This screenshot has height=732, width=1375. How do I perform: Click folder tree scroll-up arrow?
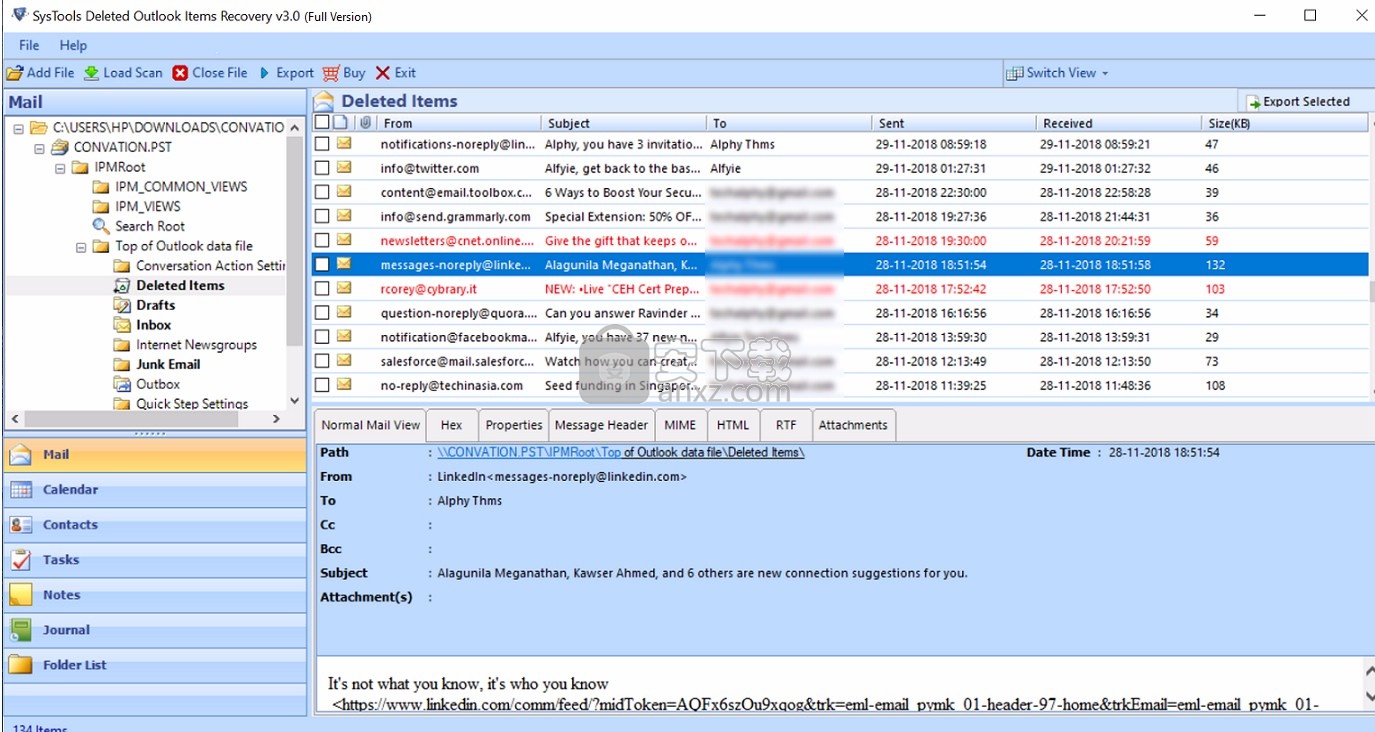pos(295,128)
